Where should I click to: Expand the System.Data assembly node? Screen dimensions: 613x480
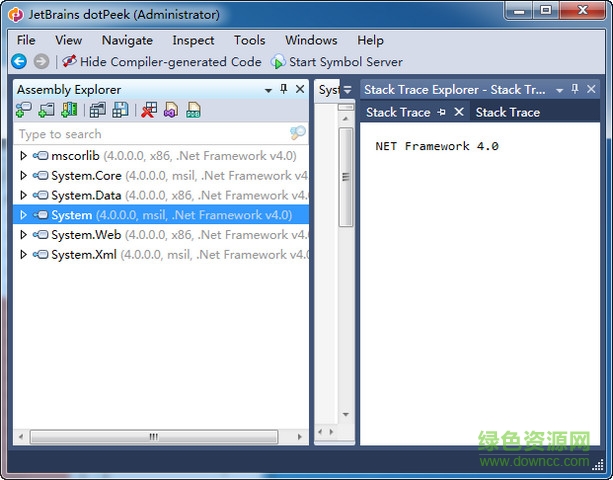[x=23, y=195]
